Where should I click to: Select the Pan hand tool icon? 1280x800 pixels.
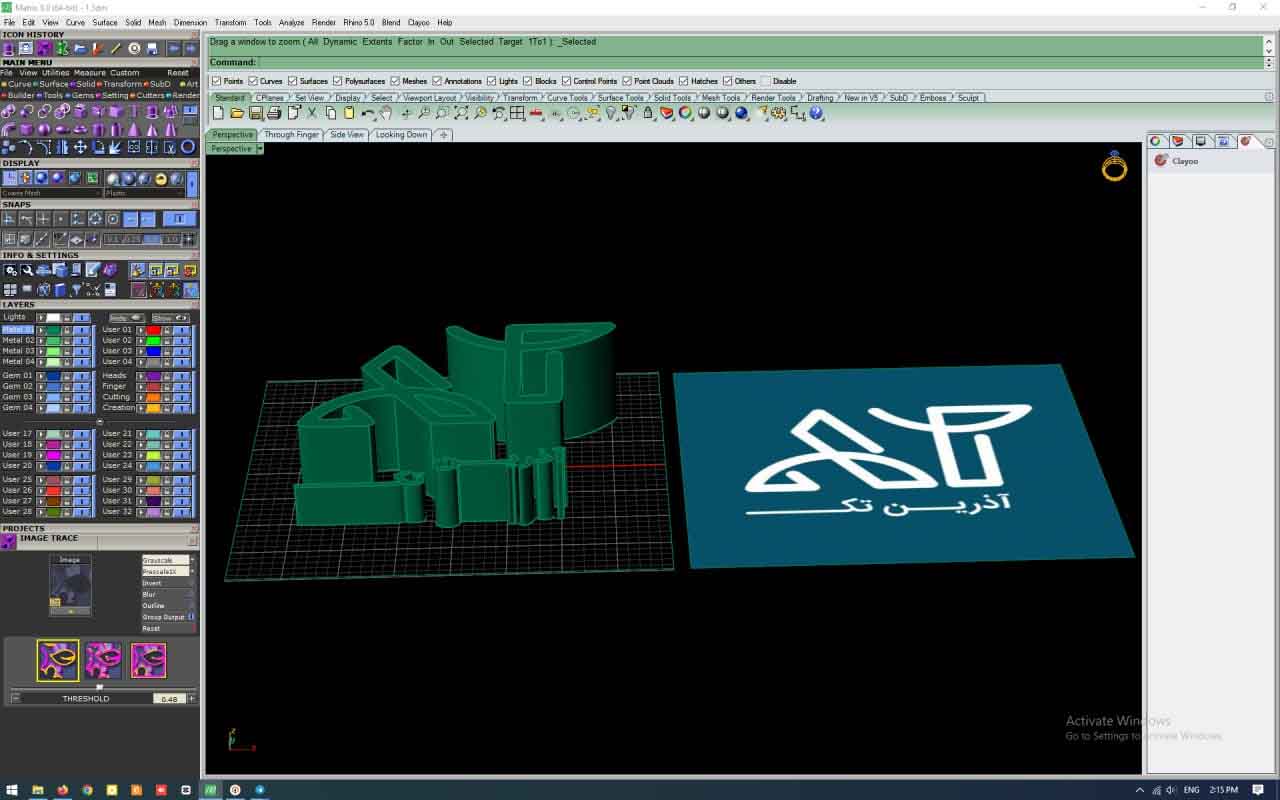pyautogui.click(x=386, y=114)
